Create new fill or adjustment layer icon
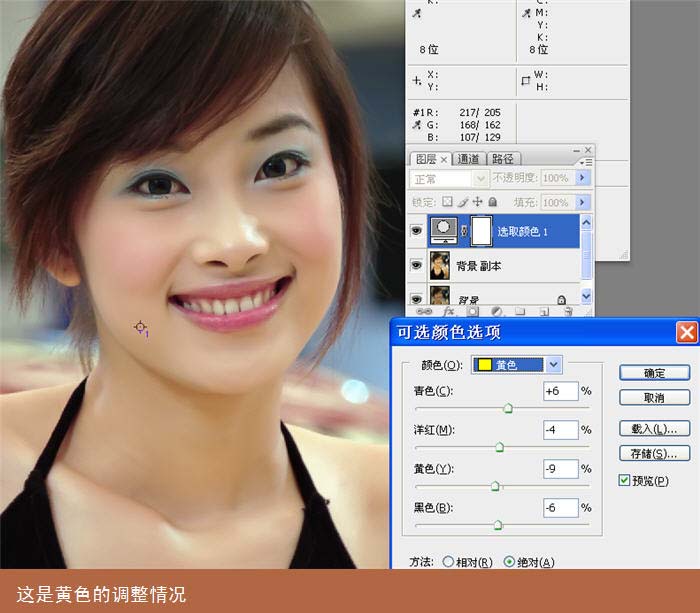The width and height of the screenshot is (700, 613). click(496, 311)
